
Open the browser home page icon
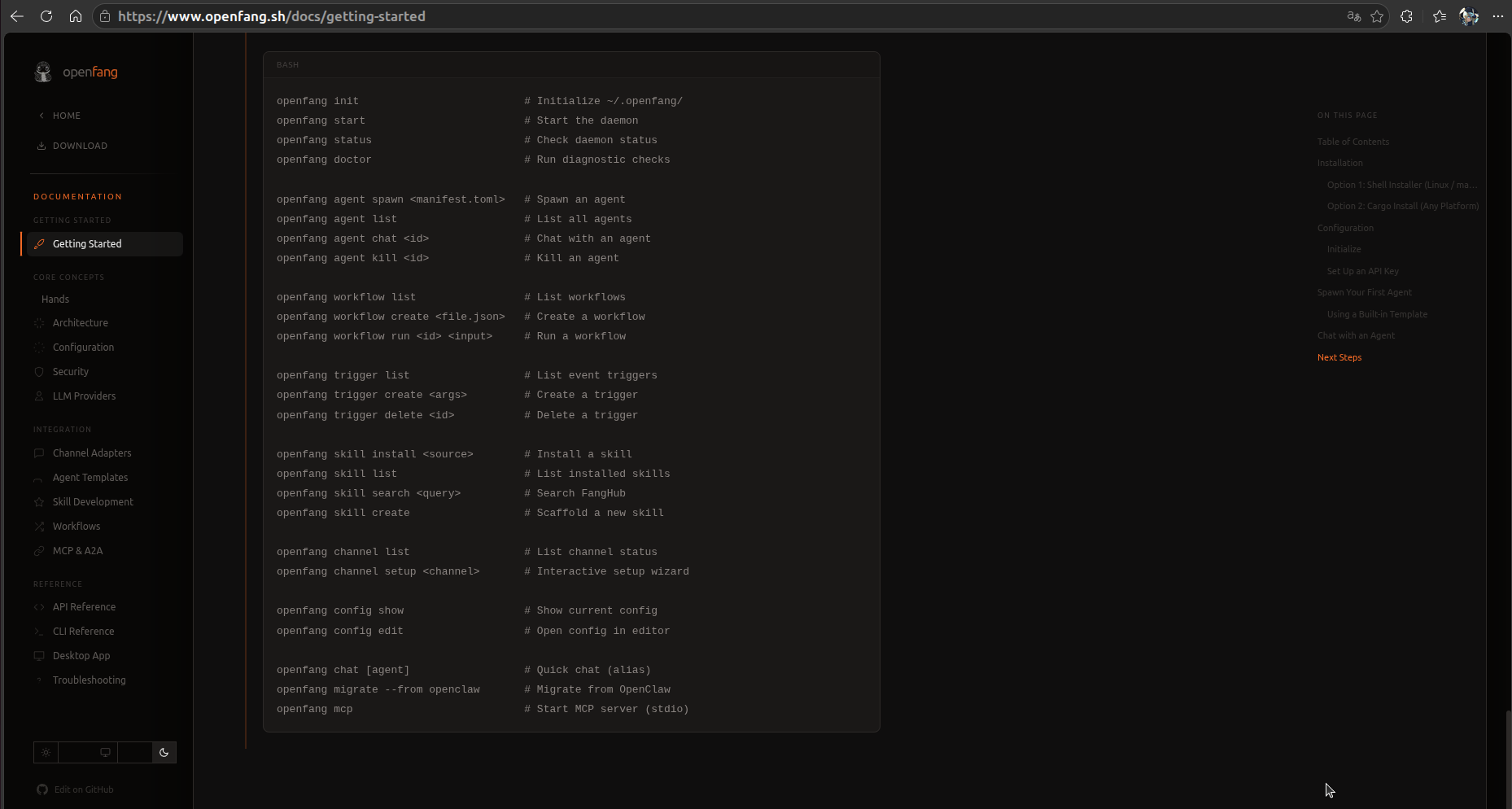(76, 16)
